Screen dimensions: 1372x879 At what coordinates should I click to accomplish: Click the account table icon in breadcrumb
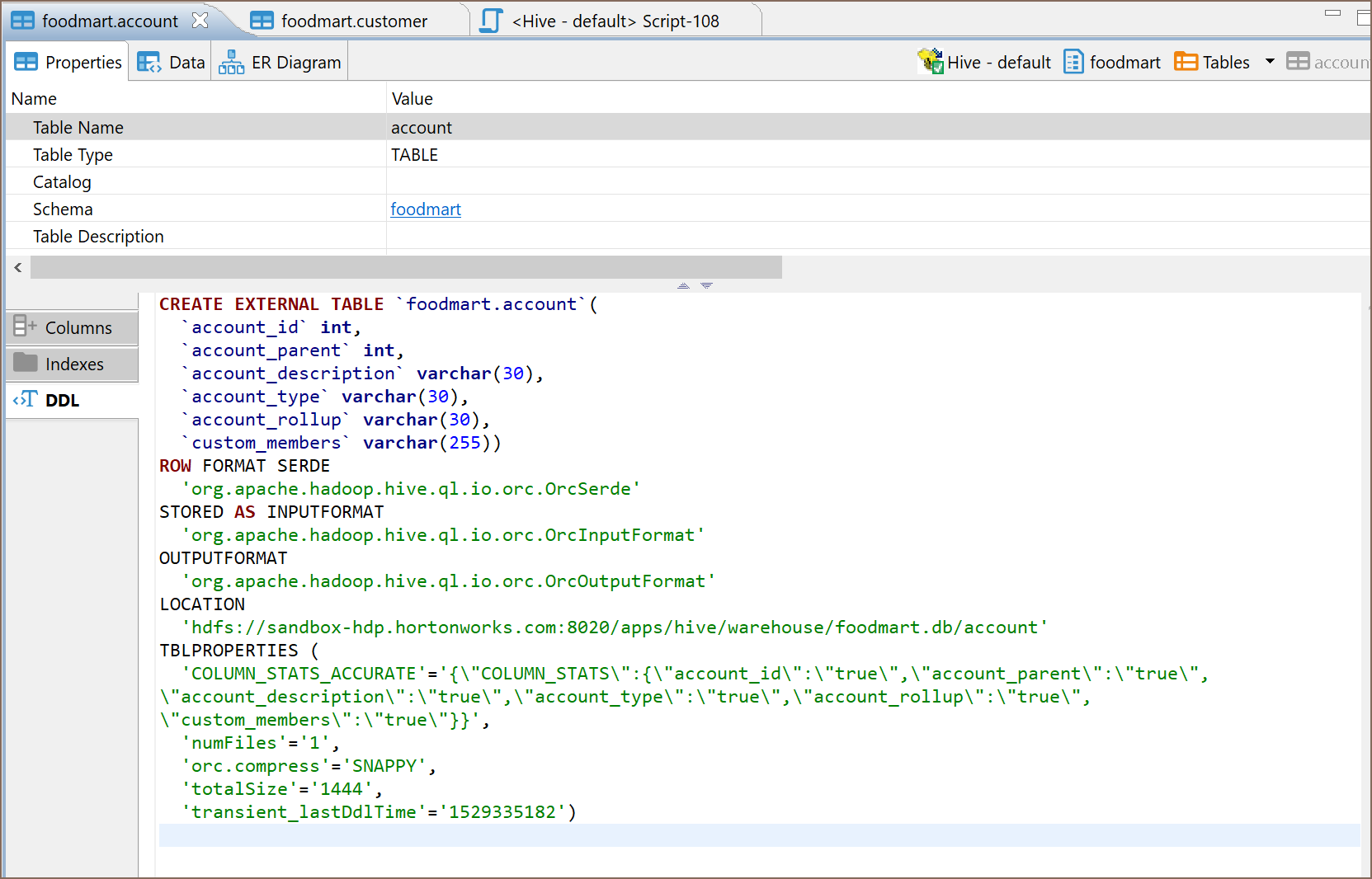pyautogui.click(x=1298, y=62)
